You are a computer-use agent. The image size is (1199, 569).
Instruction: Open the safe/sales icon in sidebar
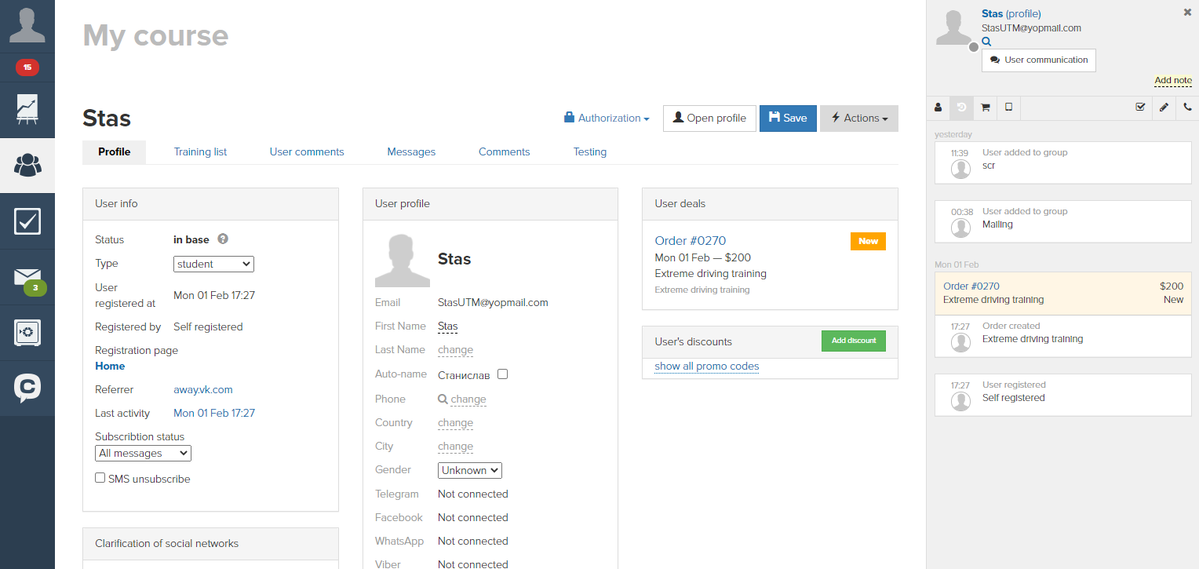(x=28, y=332)
